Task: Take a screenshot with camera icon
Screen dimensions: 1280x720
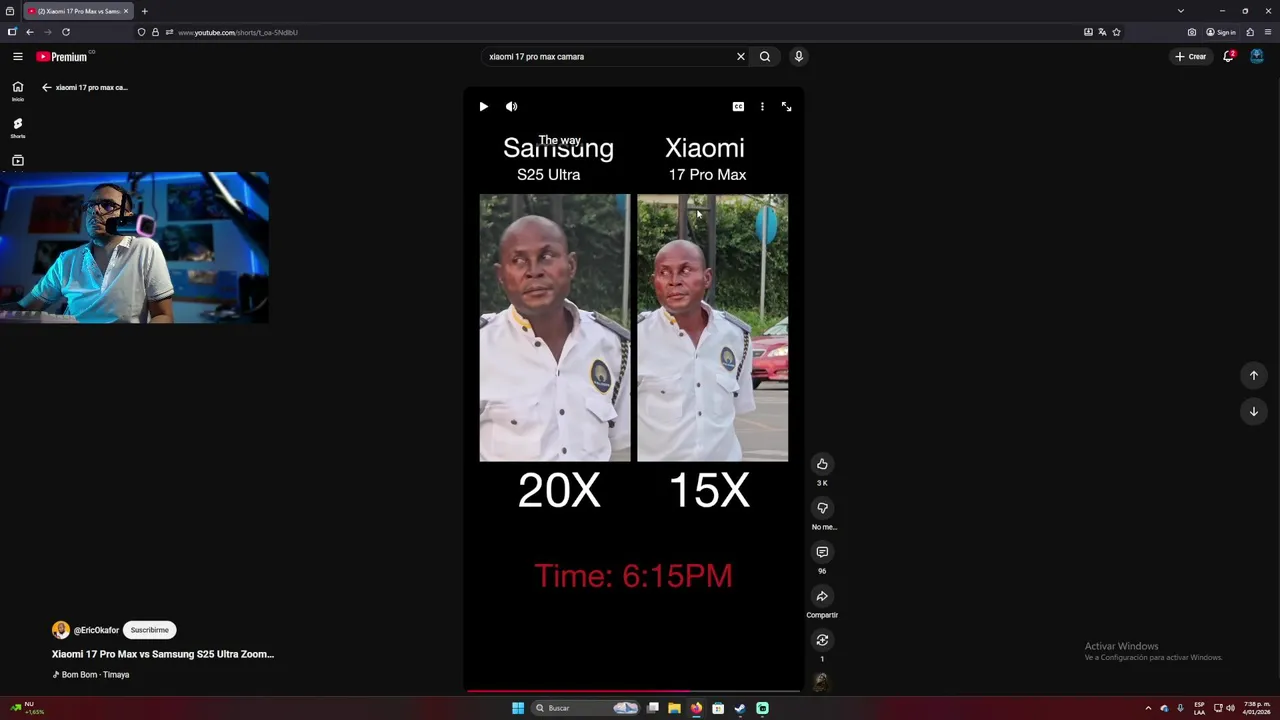Action: (1192, 32)
